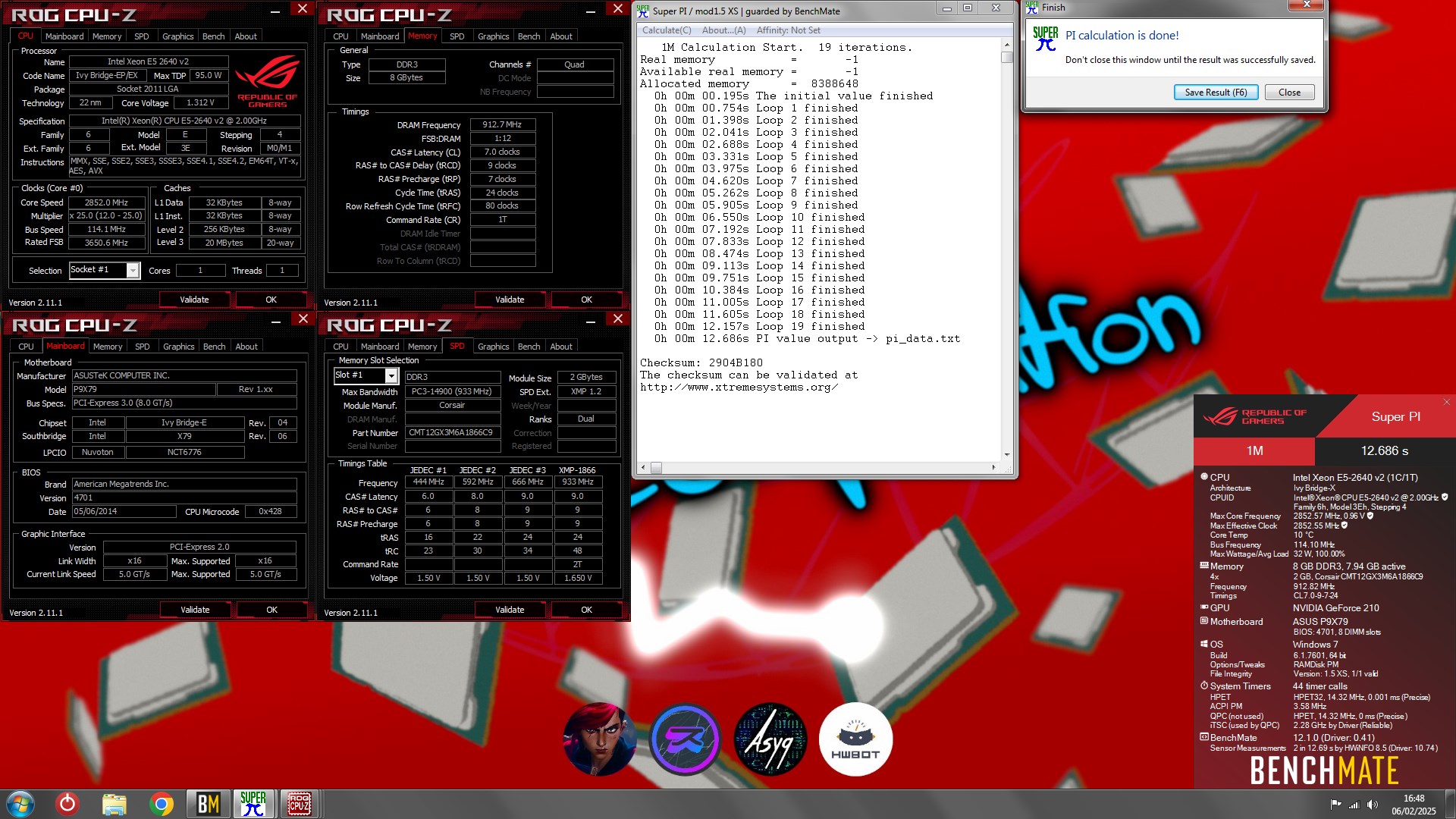Launch Google Chrome from the taskbar

(161, 804)
